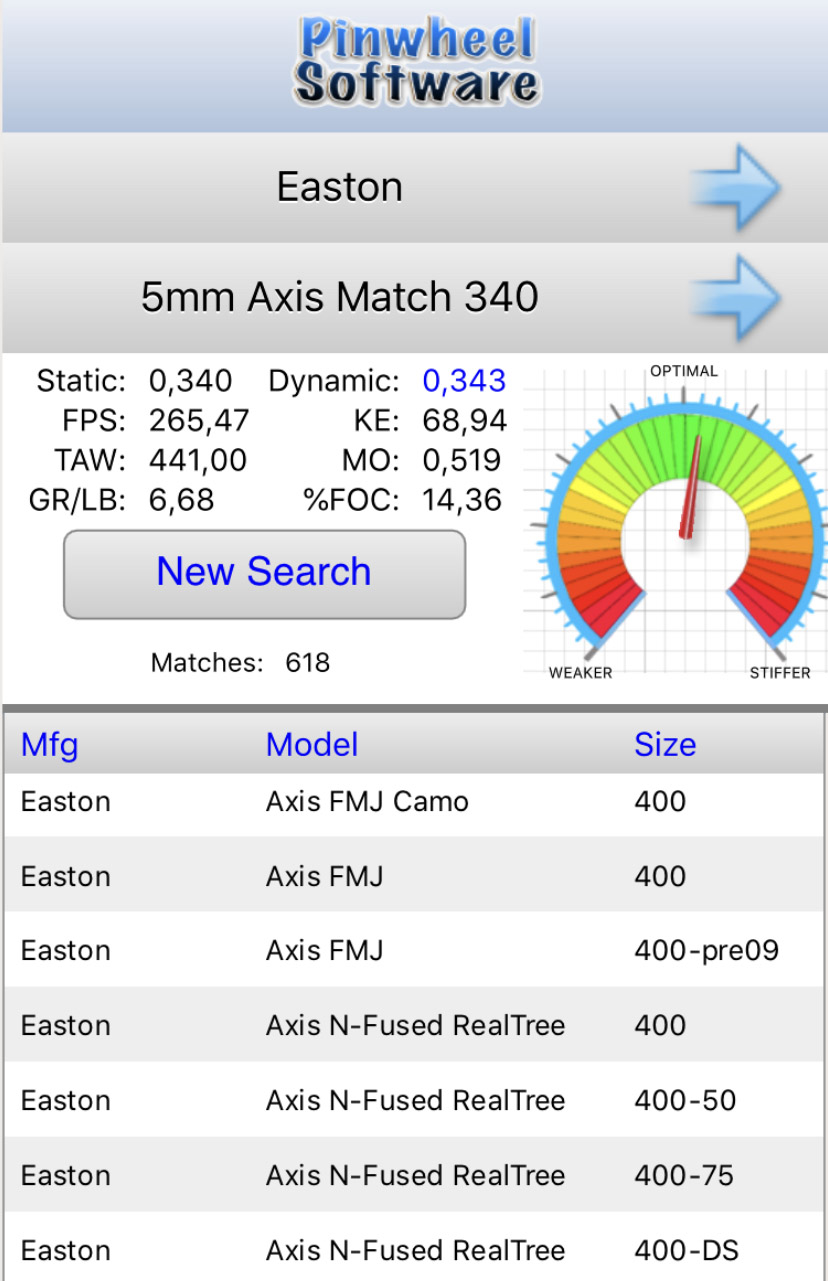Select Axis N-Fused RealTree 400-DS row
The height and width of the screenshot is (1281, 828).
(x=414, y=1248)
